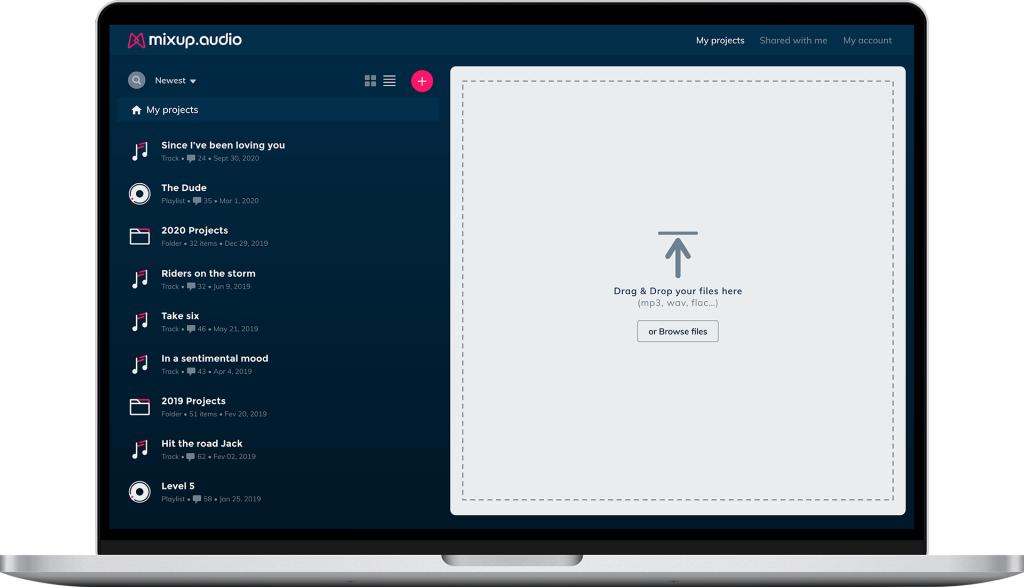Click track icon for Since I've been loving you
1024x587 pixels.
pyautogui.click(x=140, y=151)
